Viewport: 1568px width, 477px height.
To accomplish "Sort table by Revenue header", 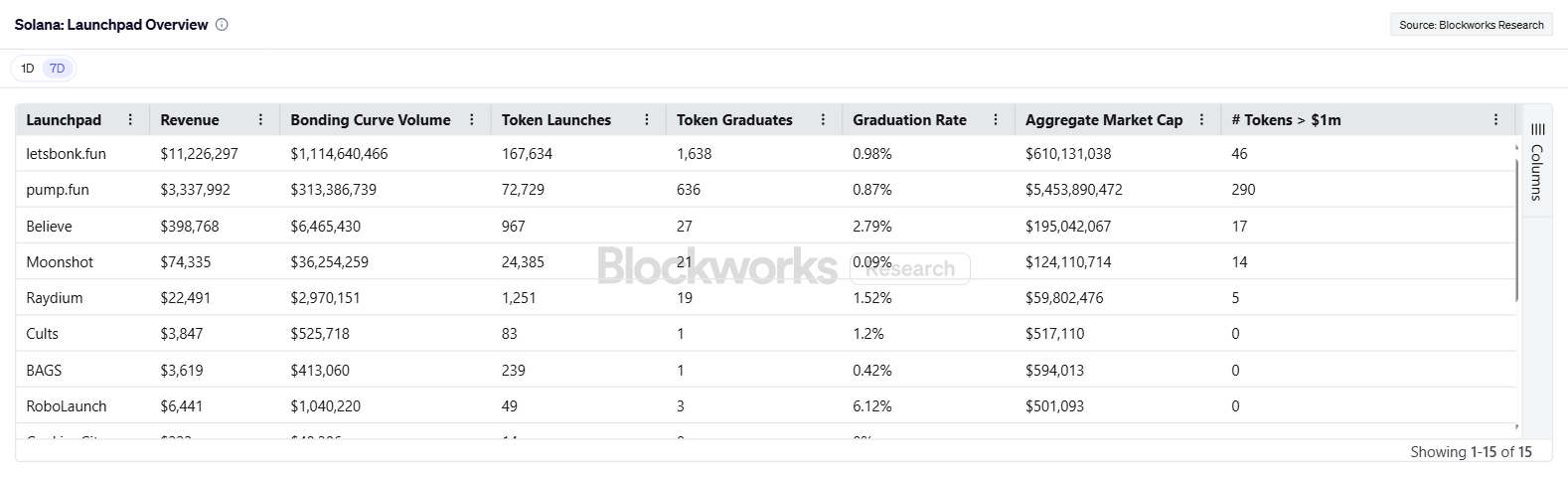I will tap(190, 120).
